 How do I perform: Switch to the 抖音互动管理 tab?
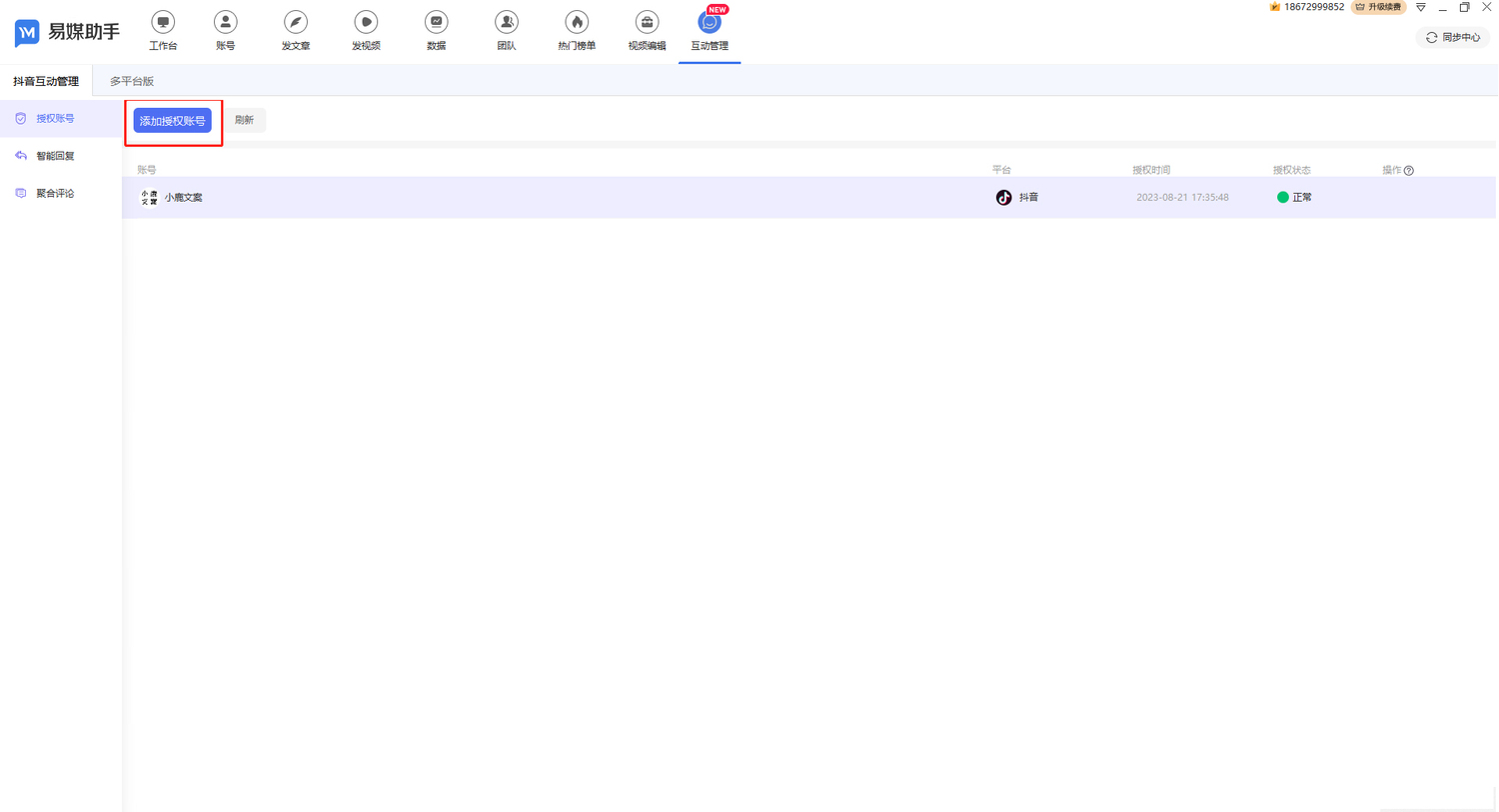tap(46, 81)
